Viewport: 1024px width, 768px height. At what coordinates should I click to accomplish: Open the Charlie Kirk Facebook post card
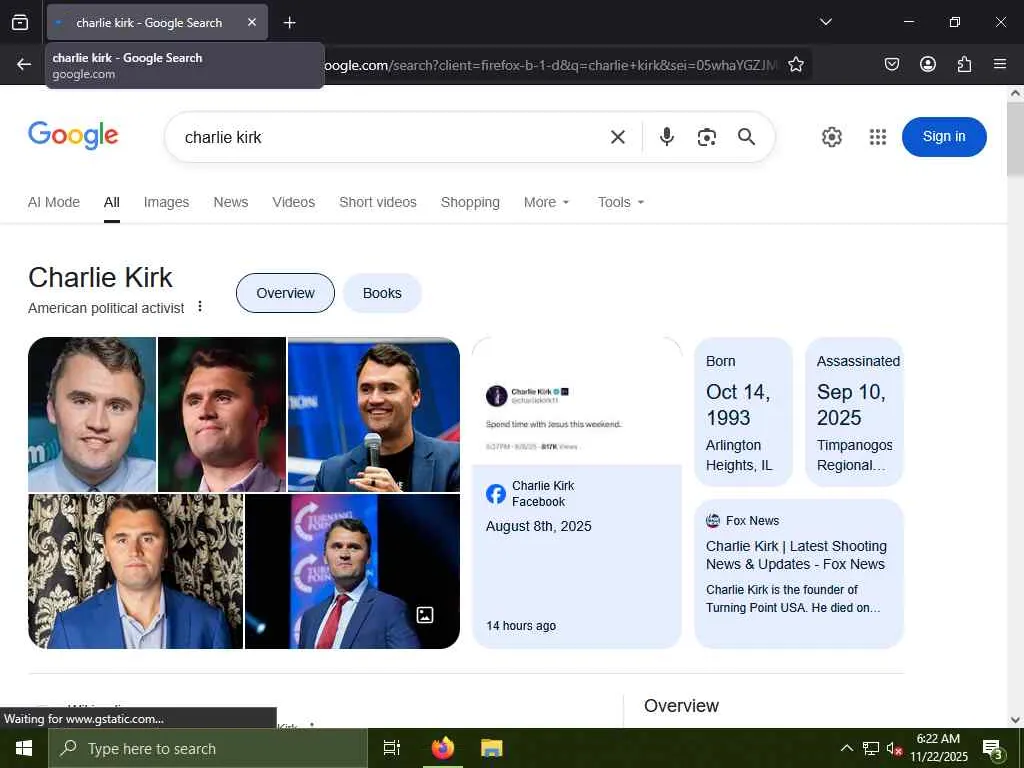click(x=577, y=492)
